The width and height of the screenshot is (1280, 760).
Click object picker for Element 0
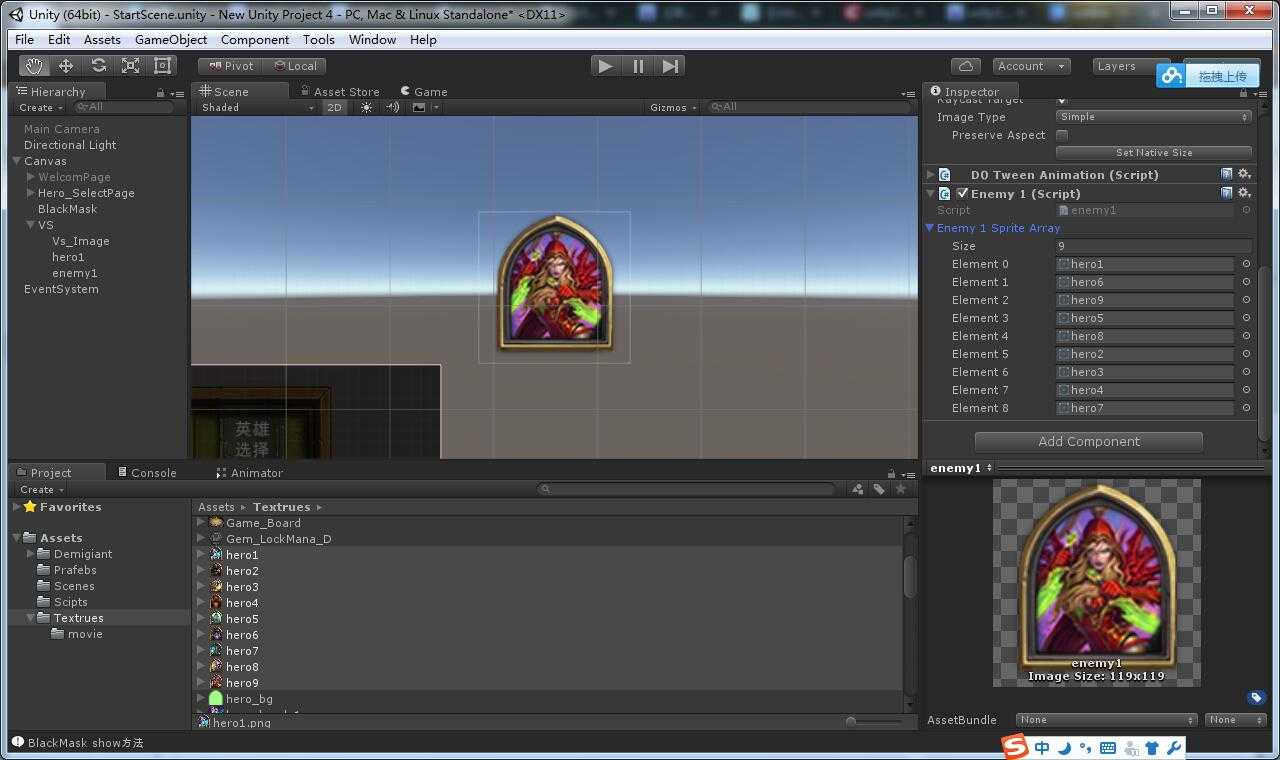click(1246, 264)
